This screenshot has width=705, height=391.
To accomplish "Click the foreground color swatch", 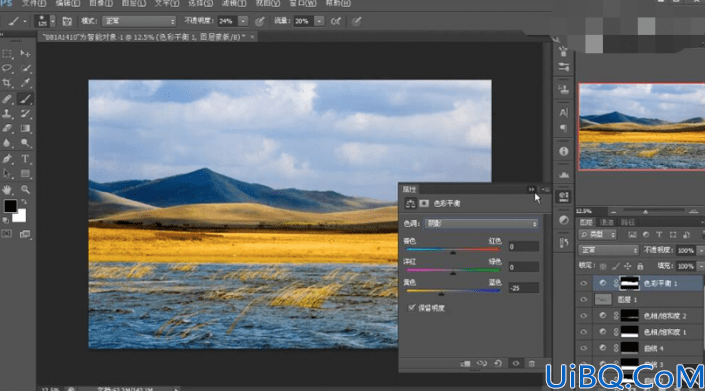I will coord(10,206).
